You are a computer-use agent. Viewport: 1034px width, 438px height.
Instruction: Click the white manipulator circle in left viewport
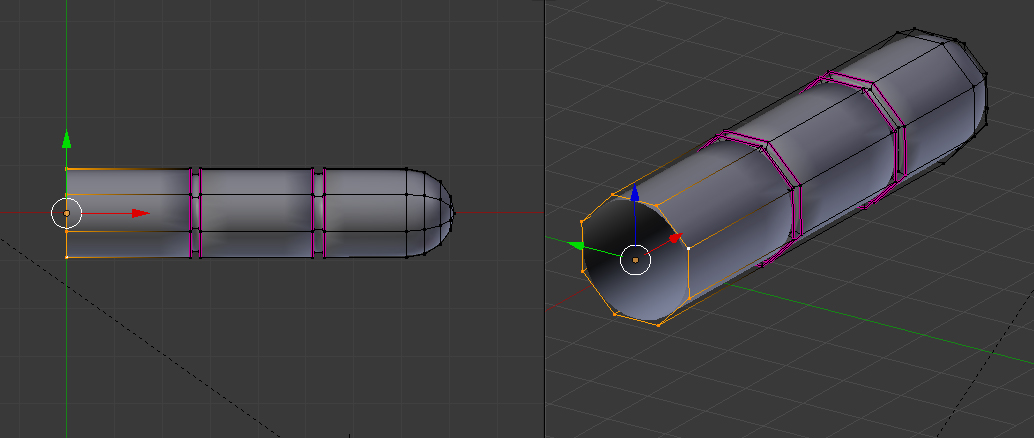pyautogui.click(x=67, y=214)
